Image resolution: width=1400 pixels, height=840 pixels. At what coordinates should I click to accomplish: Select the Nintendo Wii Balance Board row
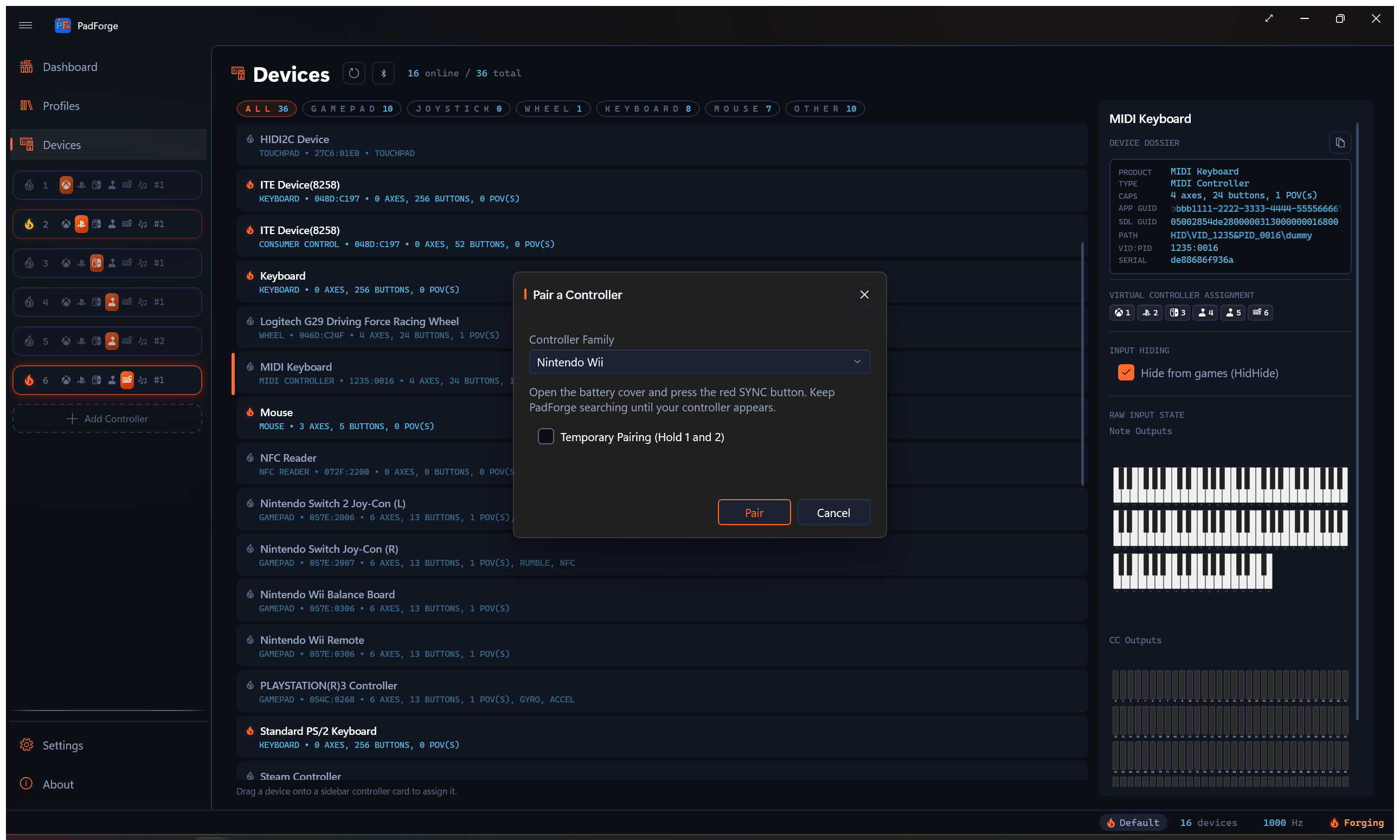tap(662, 601)
